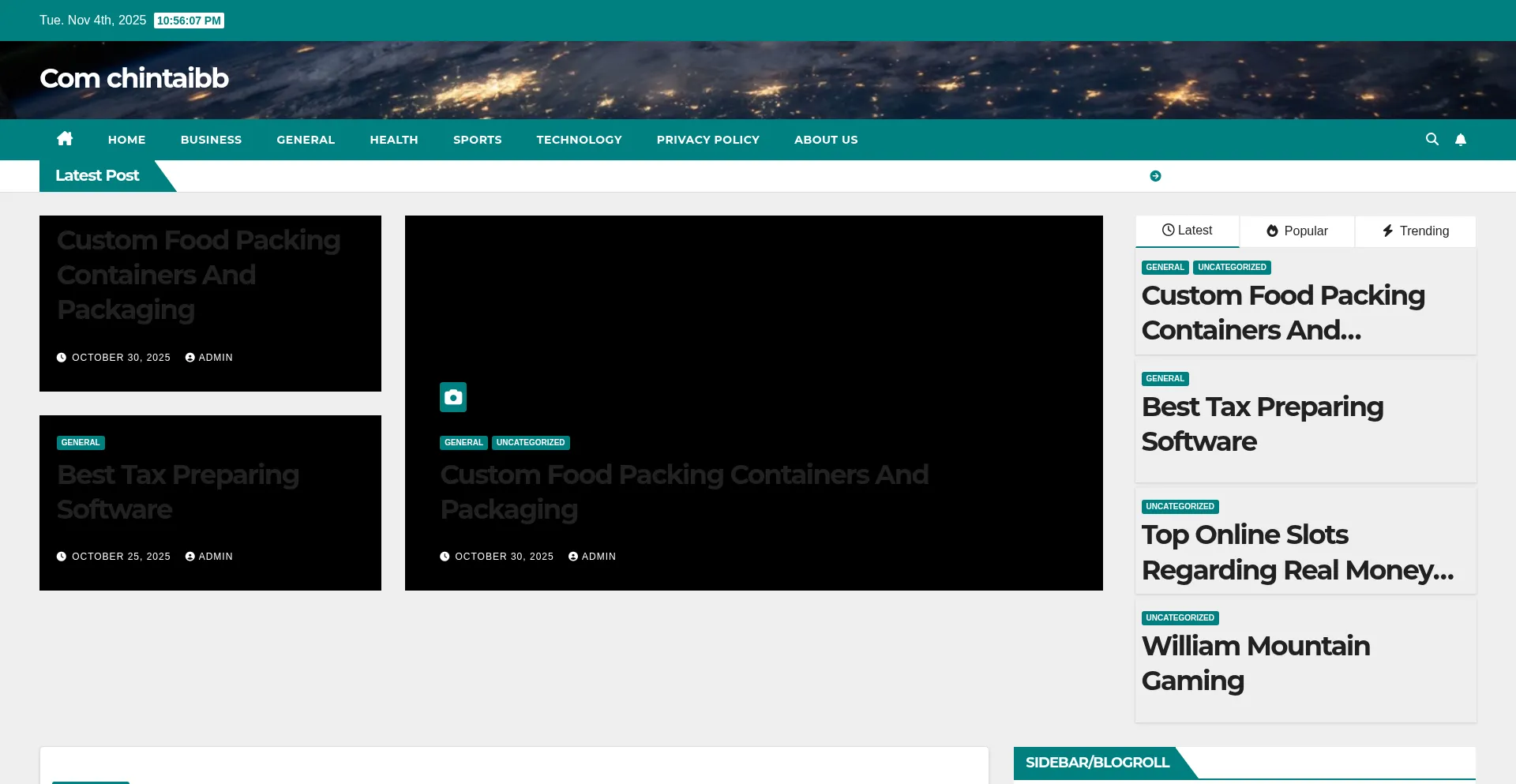Click the Uncategorized tag on featured post

point(531,443)
